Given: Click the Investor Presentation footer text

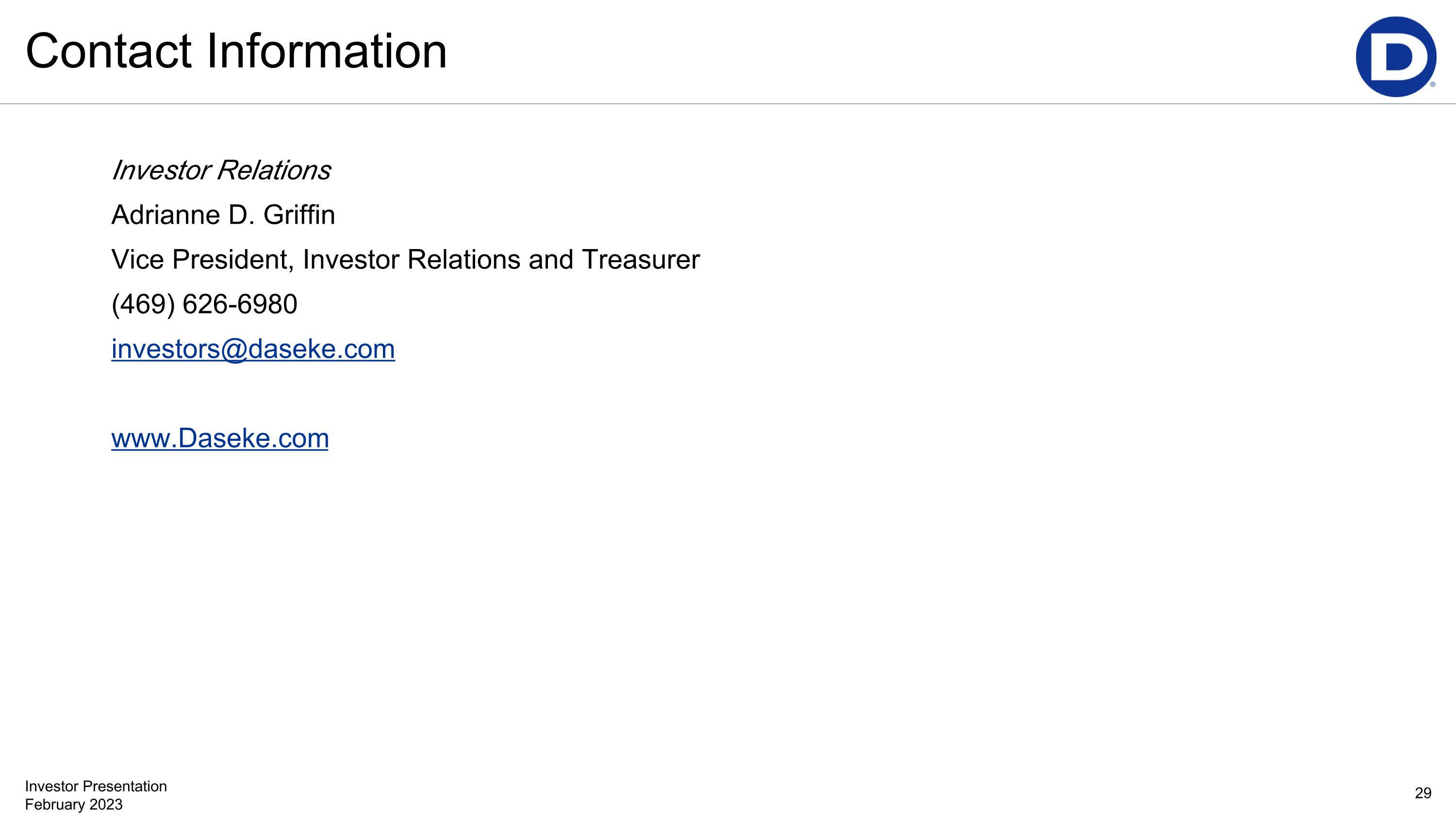Looking at the screenshot, I should click(96, 786).
